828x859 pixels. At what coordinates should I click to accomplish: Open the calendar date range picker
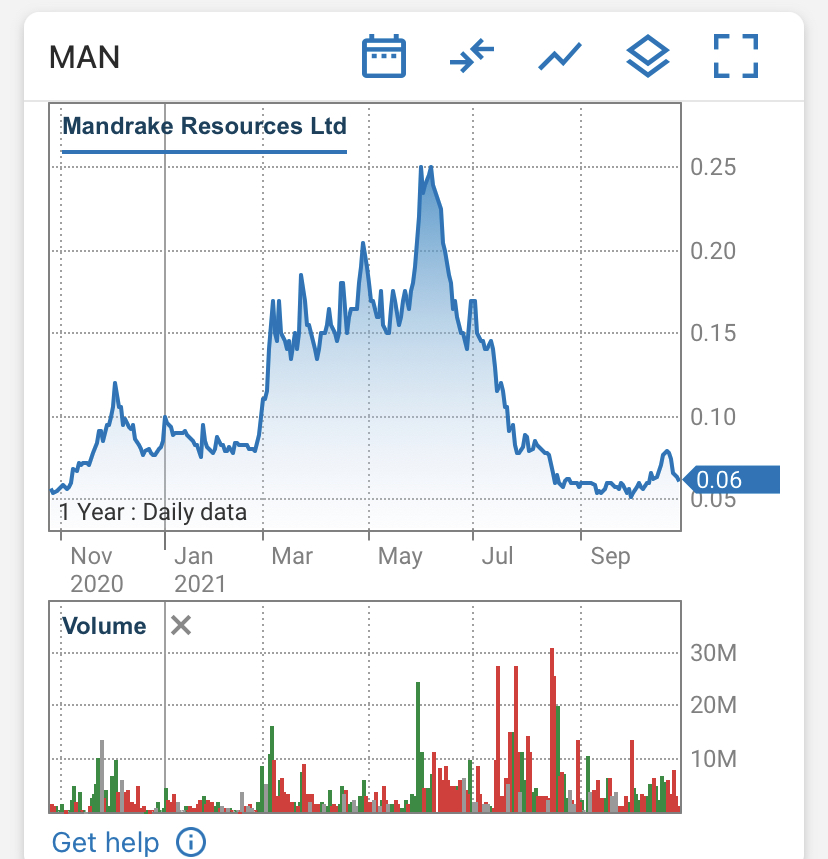[x=384, y=56]
